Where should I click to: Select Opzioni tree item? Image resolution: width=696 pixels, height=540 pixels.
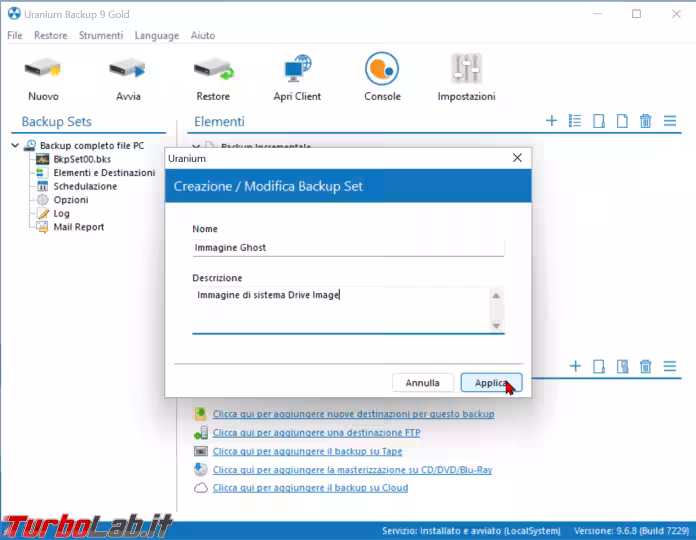pos(71,200)
